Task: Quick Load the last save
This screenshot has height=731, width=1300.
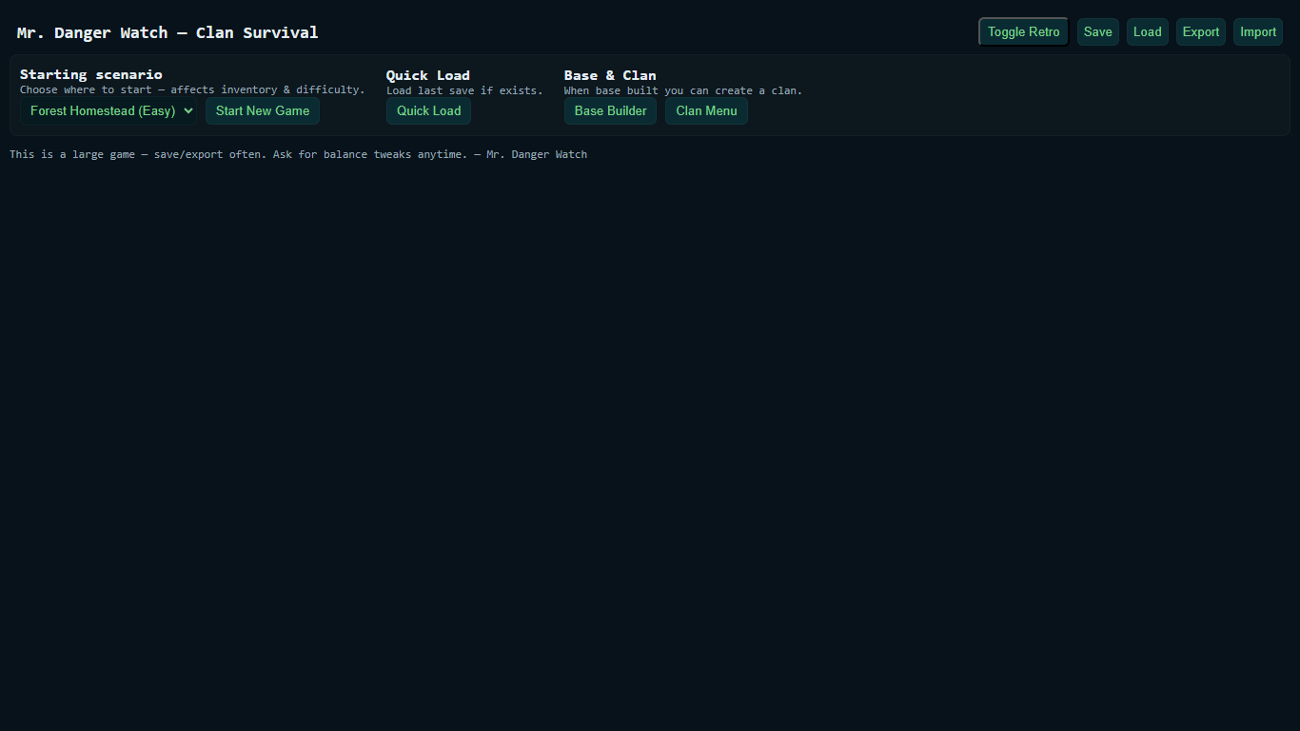Action: pyautogui.click(x=428, y=111)
